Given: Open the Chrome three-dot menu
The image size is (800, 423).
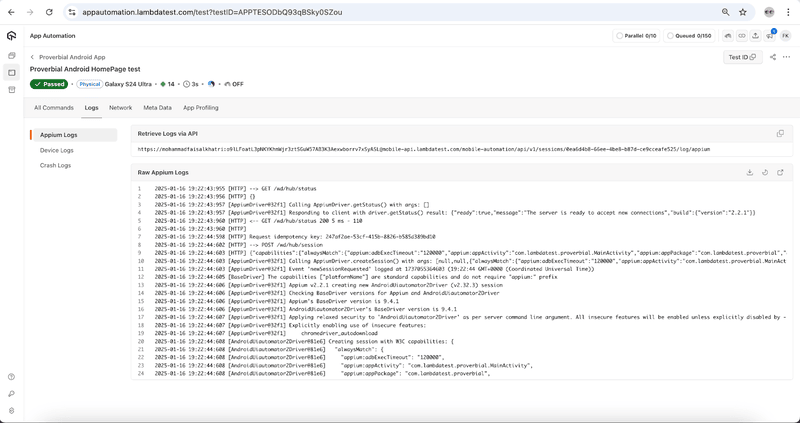Looking at the screenshot, I should 788,12.
